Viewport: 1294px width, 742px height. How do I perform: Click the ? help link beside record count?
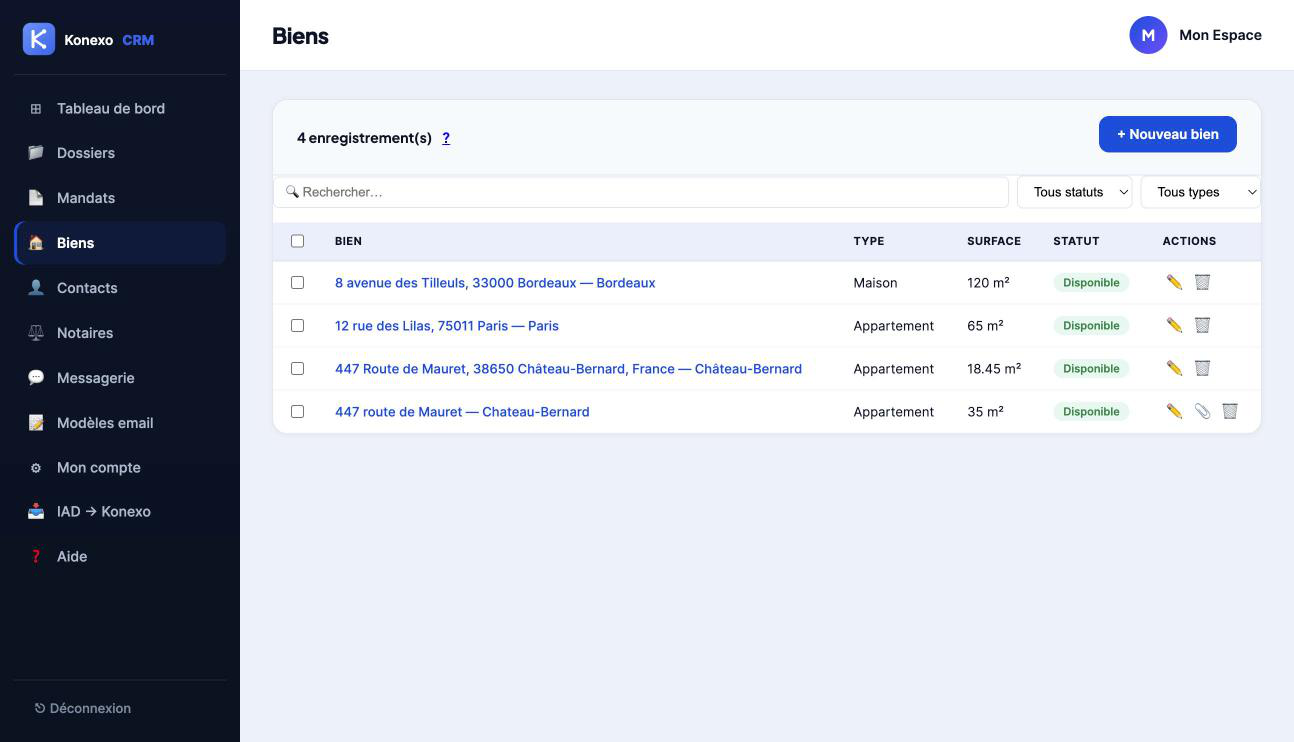tap(446, 138)
